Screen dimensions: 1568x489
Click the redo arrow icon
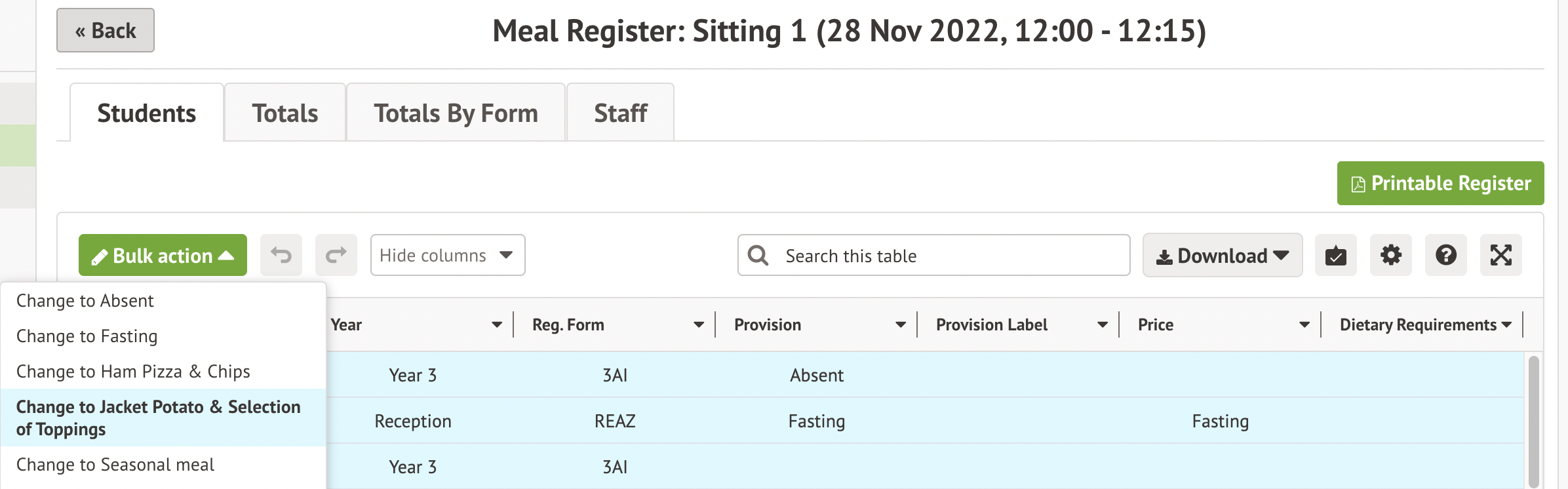tap(336, 255)
